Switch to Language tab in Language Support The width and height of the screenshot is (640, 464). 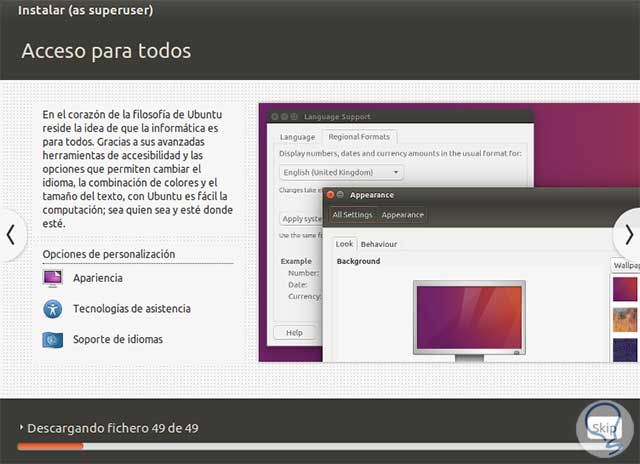coord(297,137)
